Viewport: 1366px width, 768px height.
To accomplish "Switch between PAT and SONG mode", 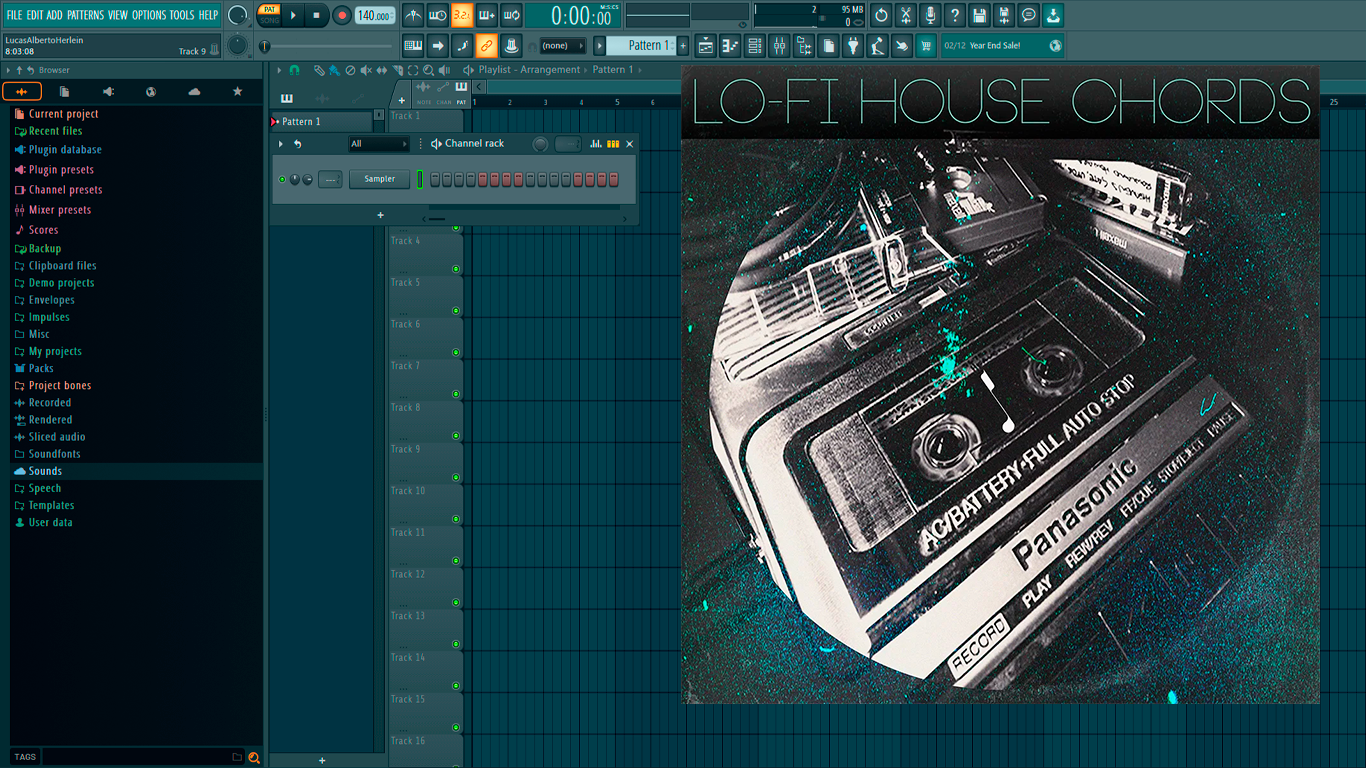I will tap(269, 15).
